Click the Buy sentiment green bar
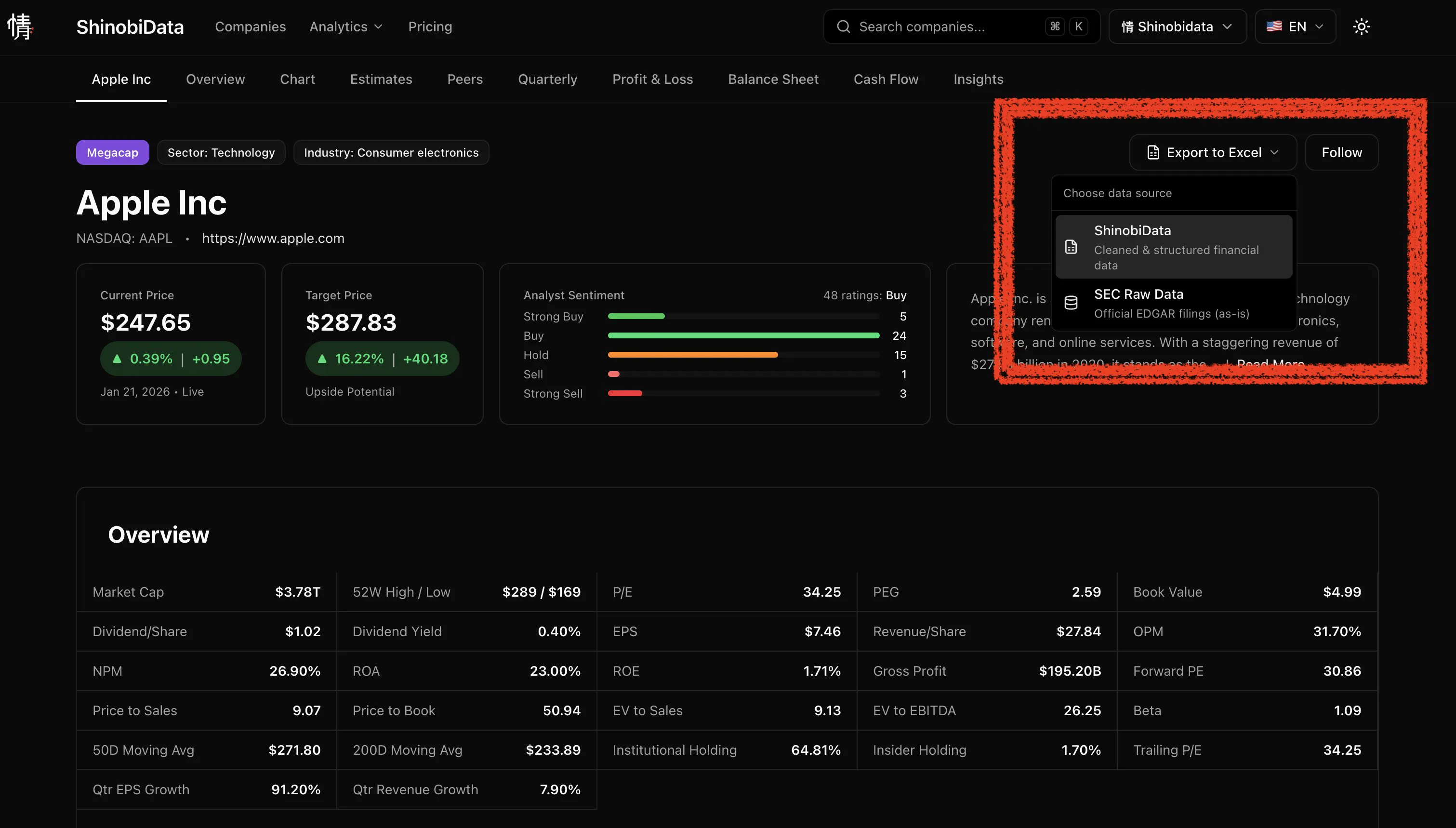This screenshot has width=1456, height=828. click(743, 335)
